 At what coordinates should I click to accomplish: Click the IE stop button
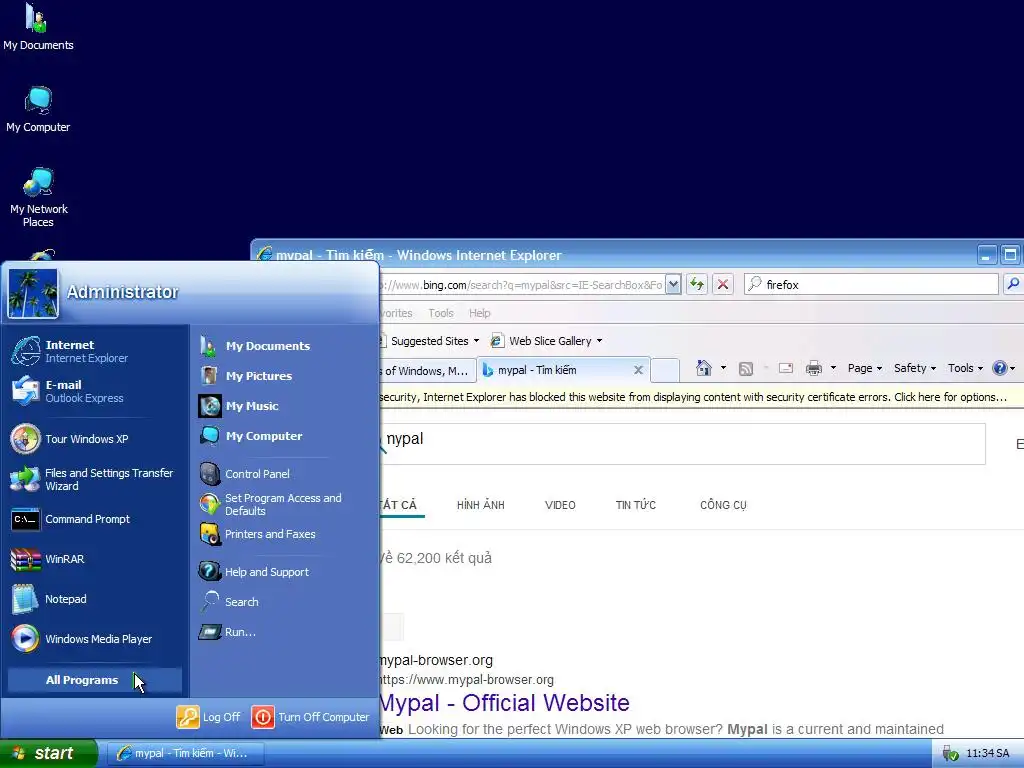tap(723, 284)
